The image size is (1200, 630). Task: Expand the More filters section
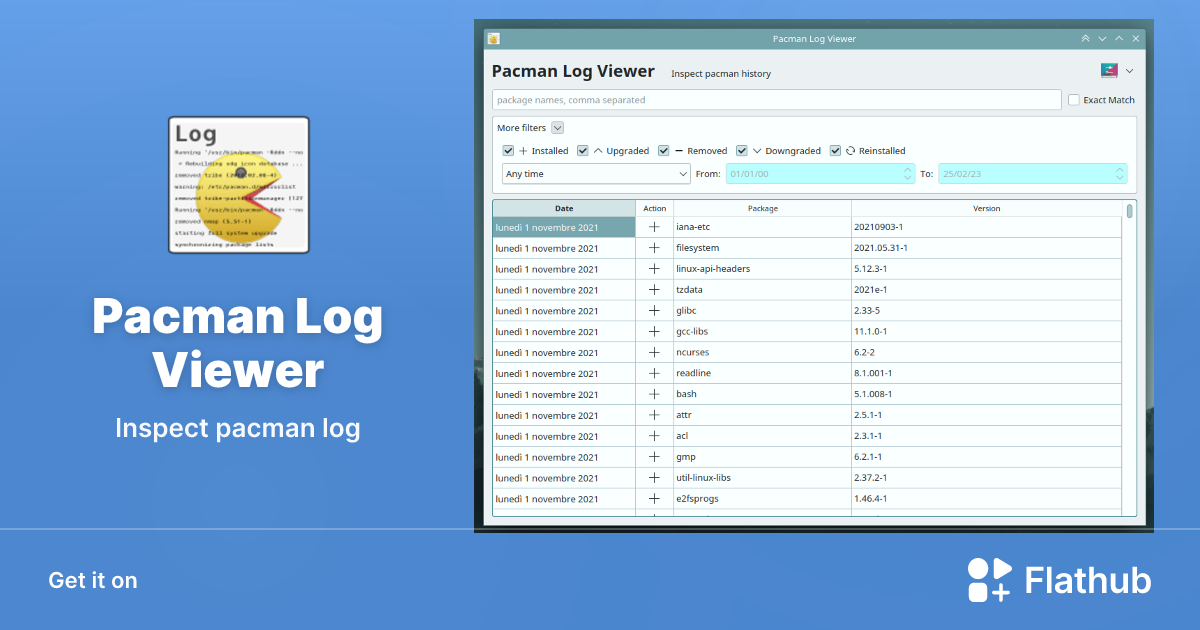(x=556, y=127)
